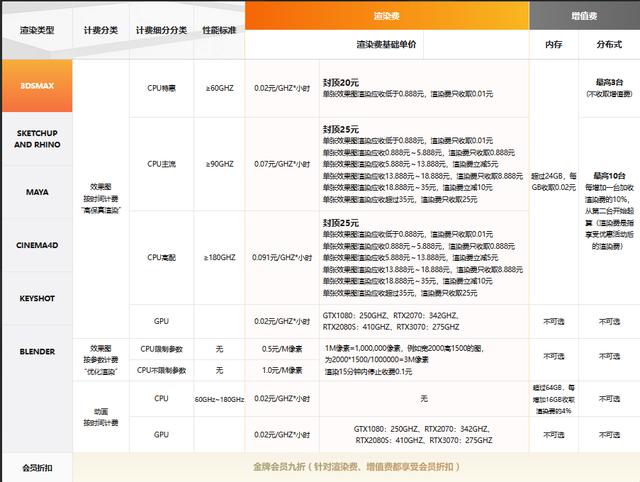The image size is (640, 482).
Task: Click the 渲染类型 column header
Action: 37,30
